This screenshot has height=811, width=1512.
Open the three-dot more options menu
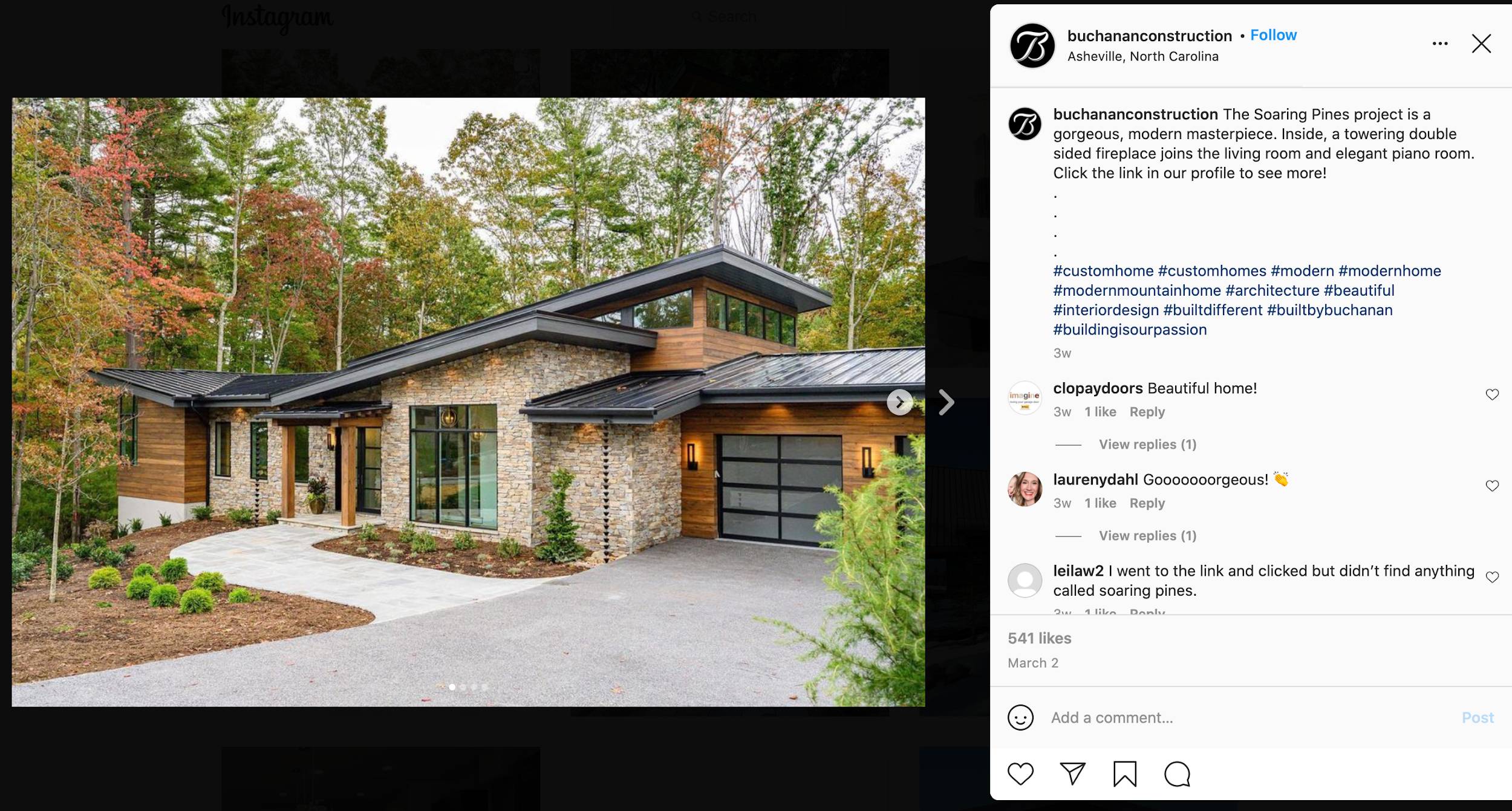[1440, 44]
